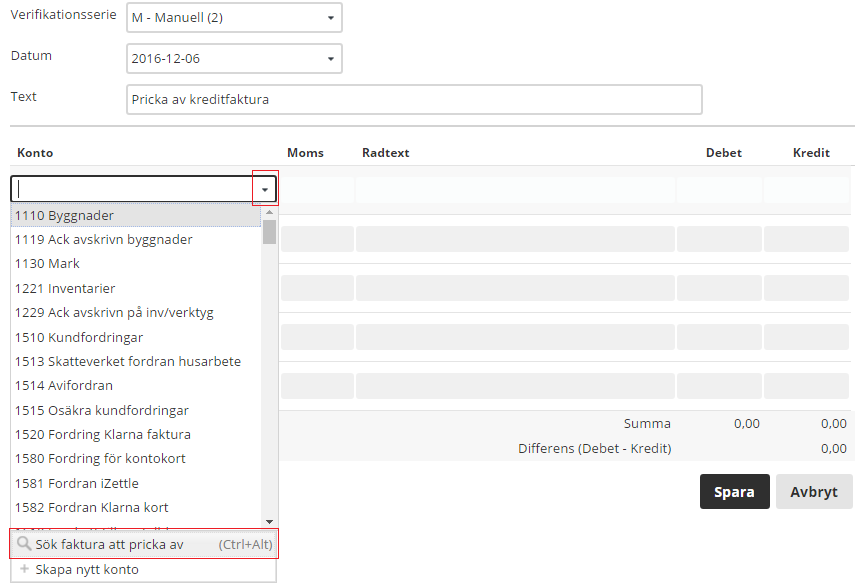Select 1580 Fordring för kontokort

[x=136, y=458]
